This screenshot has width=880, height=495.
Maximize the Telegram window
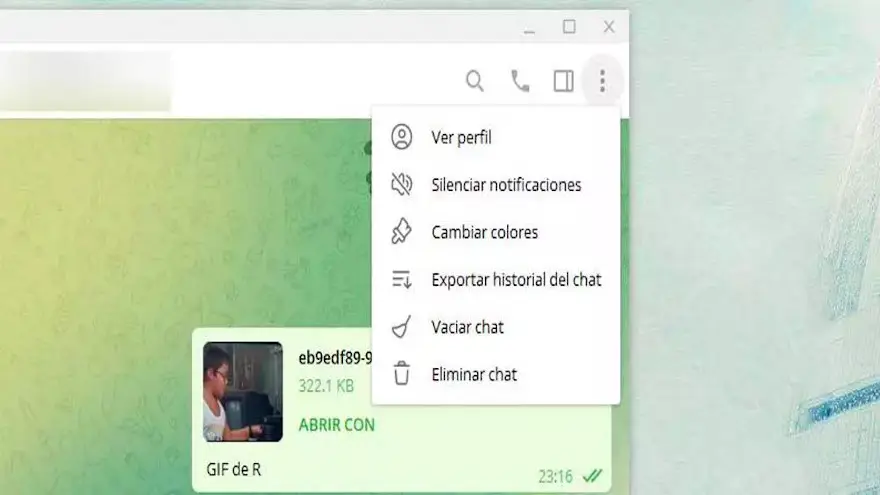(x=569, y=26)
